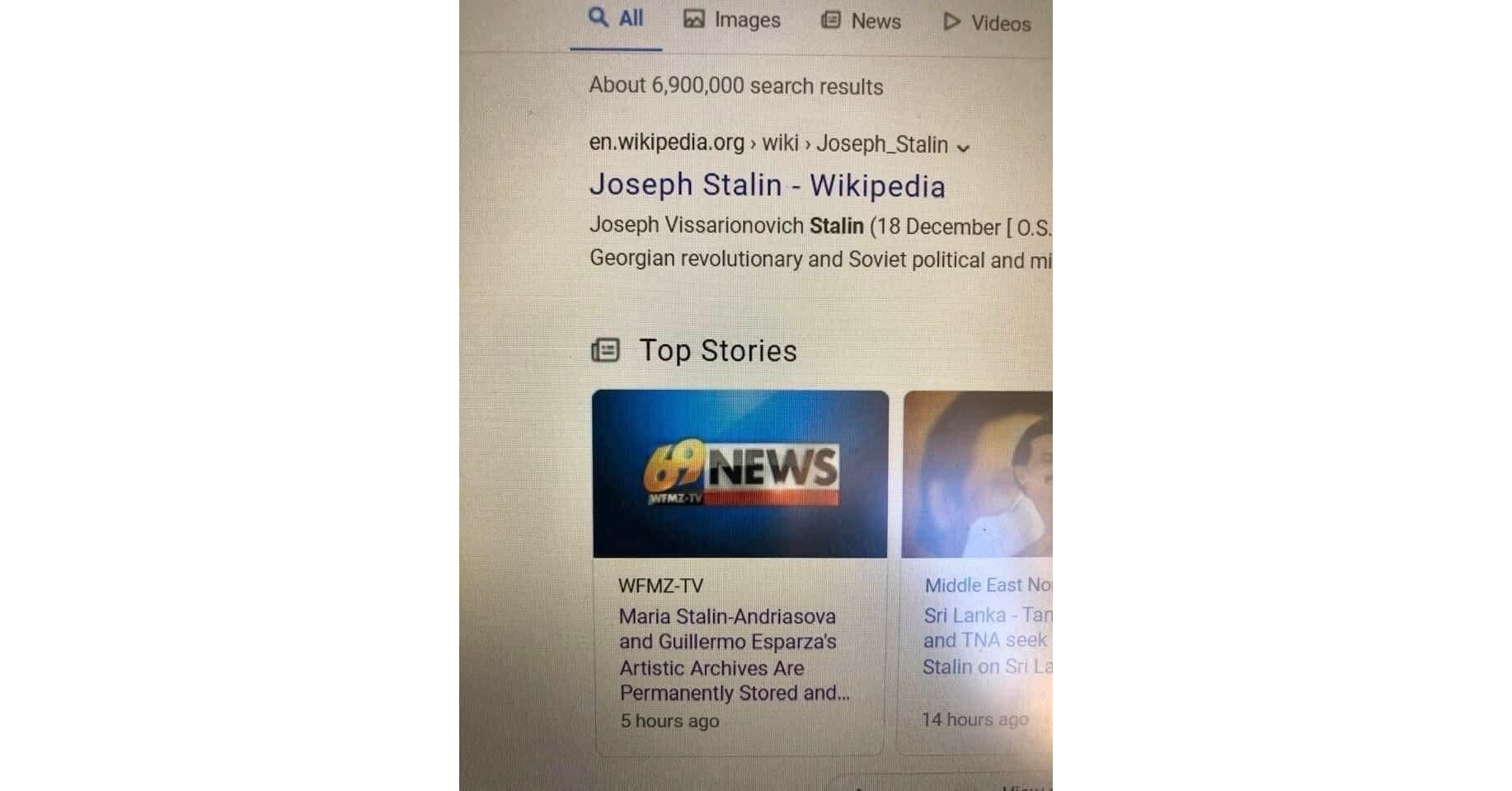The width and height of the screenshot is (1512, 791).
Task: Open the 69 News WFMZ-TV thumbnail
Action: 740,474
